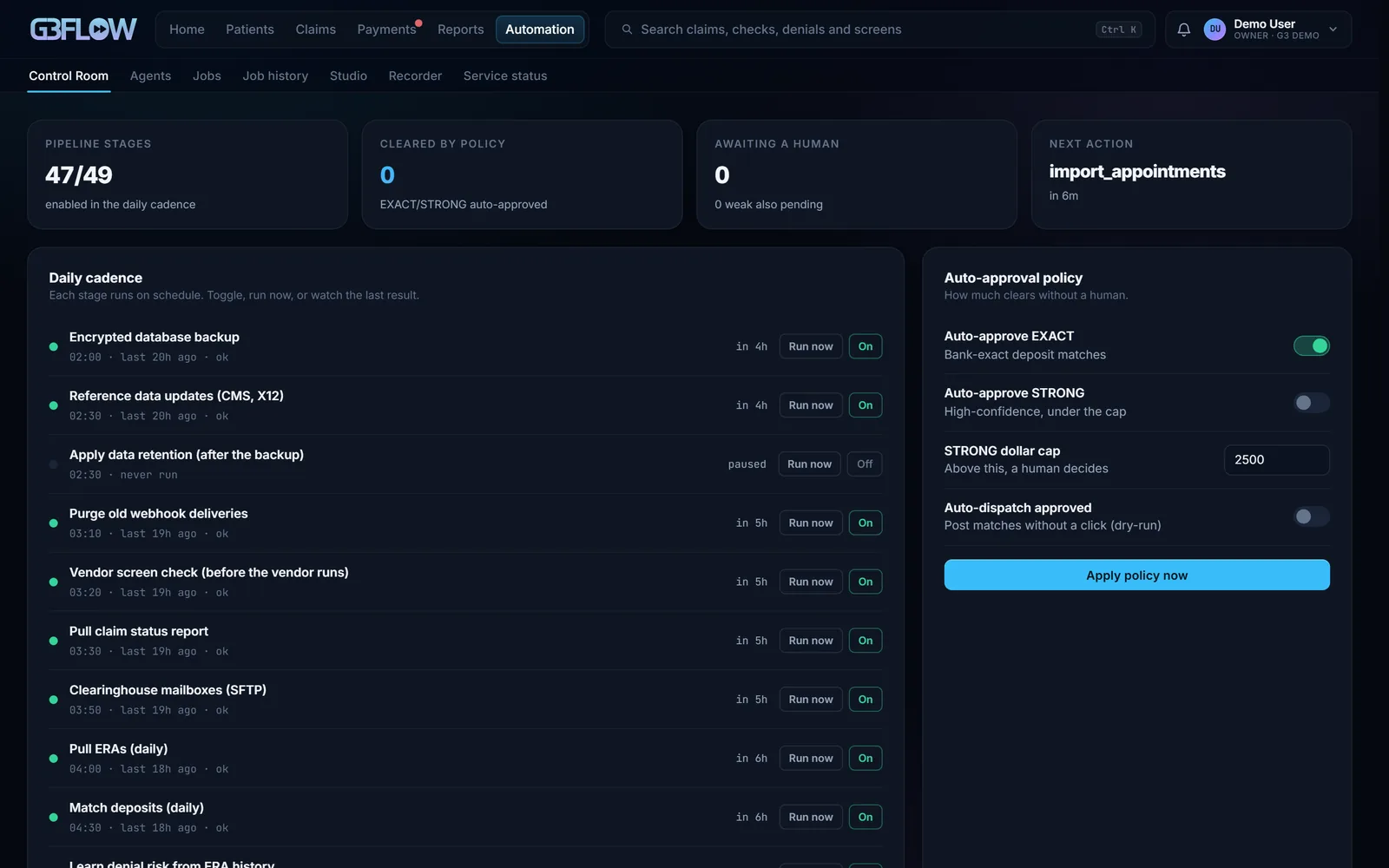
Task: Run Pull claim status report now
Action: tap(811, 641)
